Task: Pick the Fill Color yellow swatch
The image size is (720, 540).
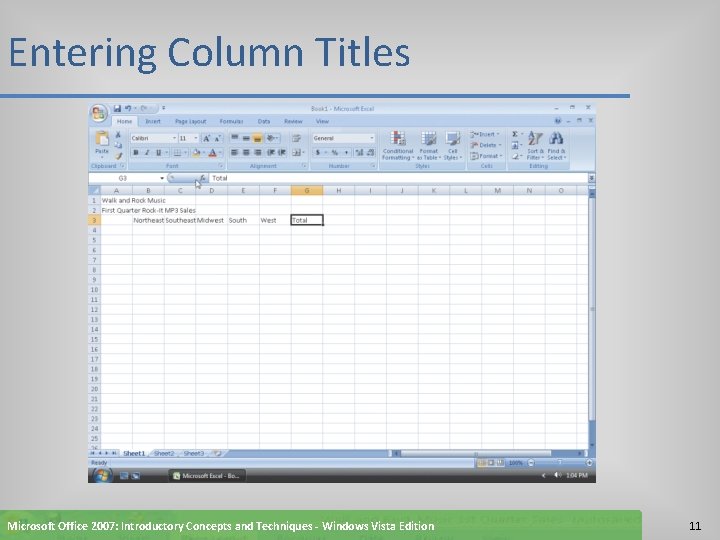Action: pos(196,152)
